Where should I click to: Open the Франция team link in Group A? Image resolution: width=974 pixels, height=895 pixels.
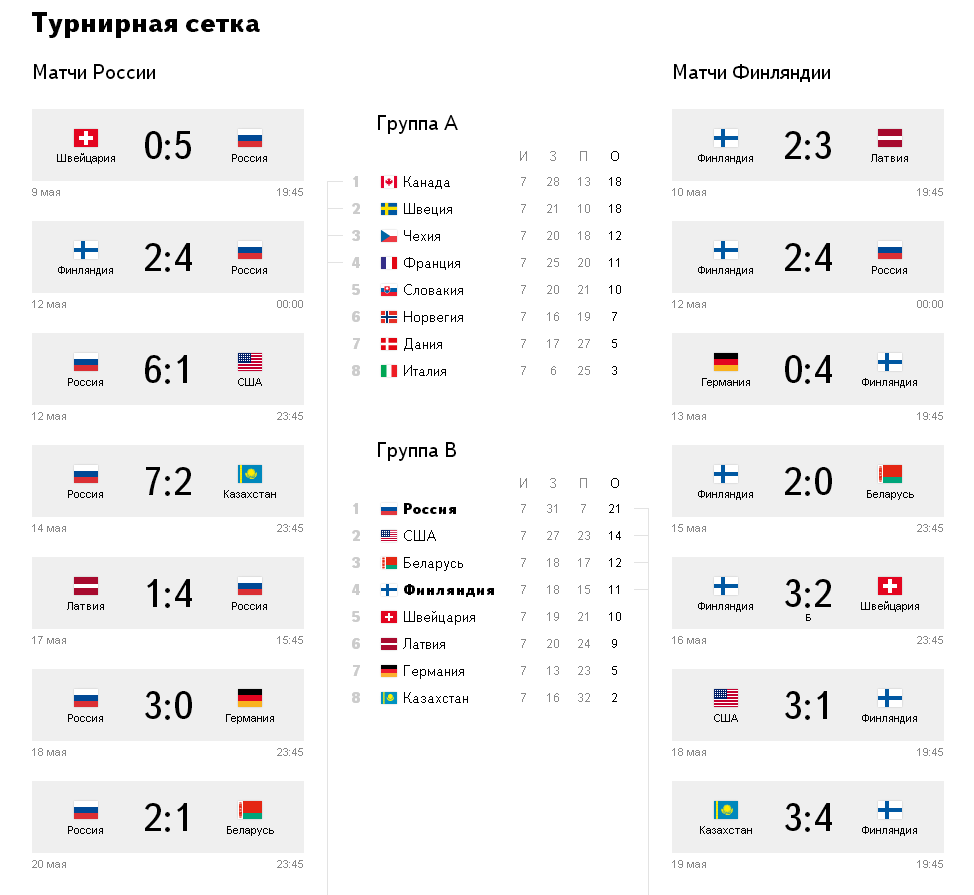(432, 263)
